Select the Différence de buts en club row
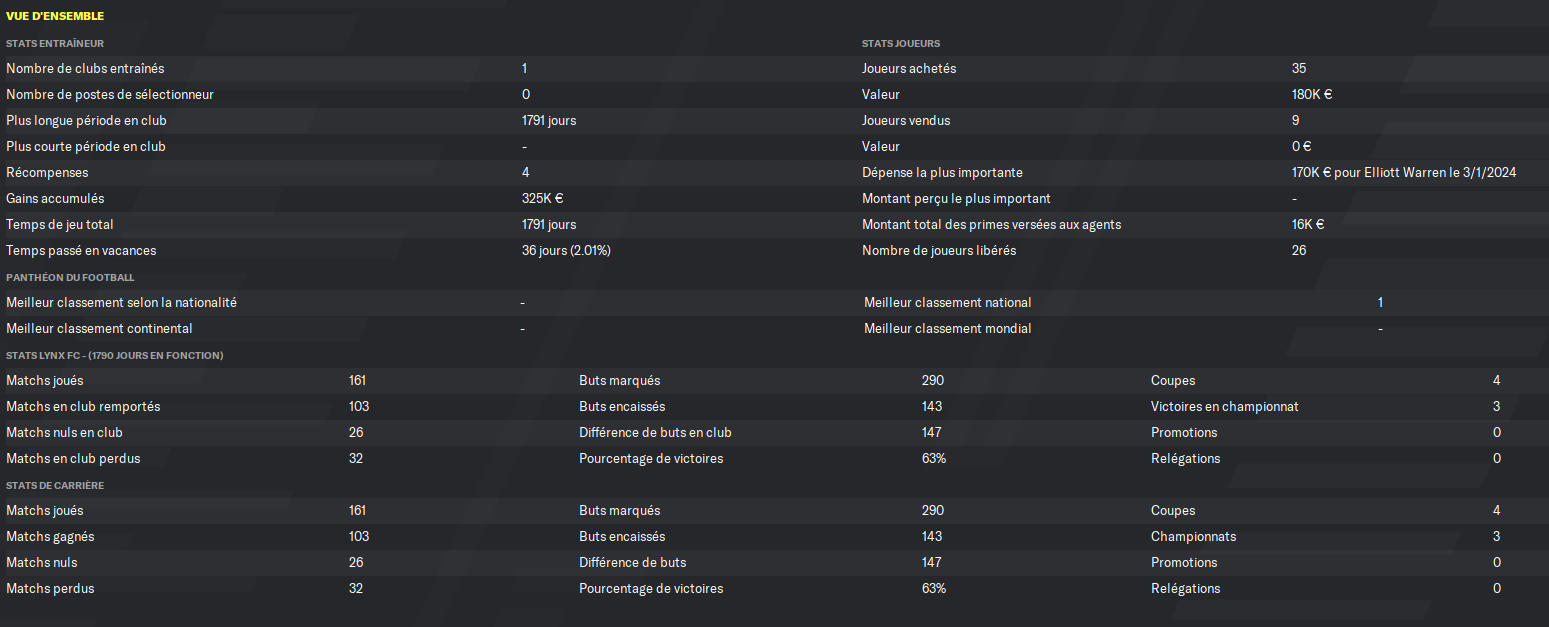The image size is (1549, 627). coord(860,433)
